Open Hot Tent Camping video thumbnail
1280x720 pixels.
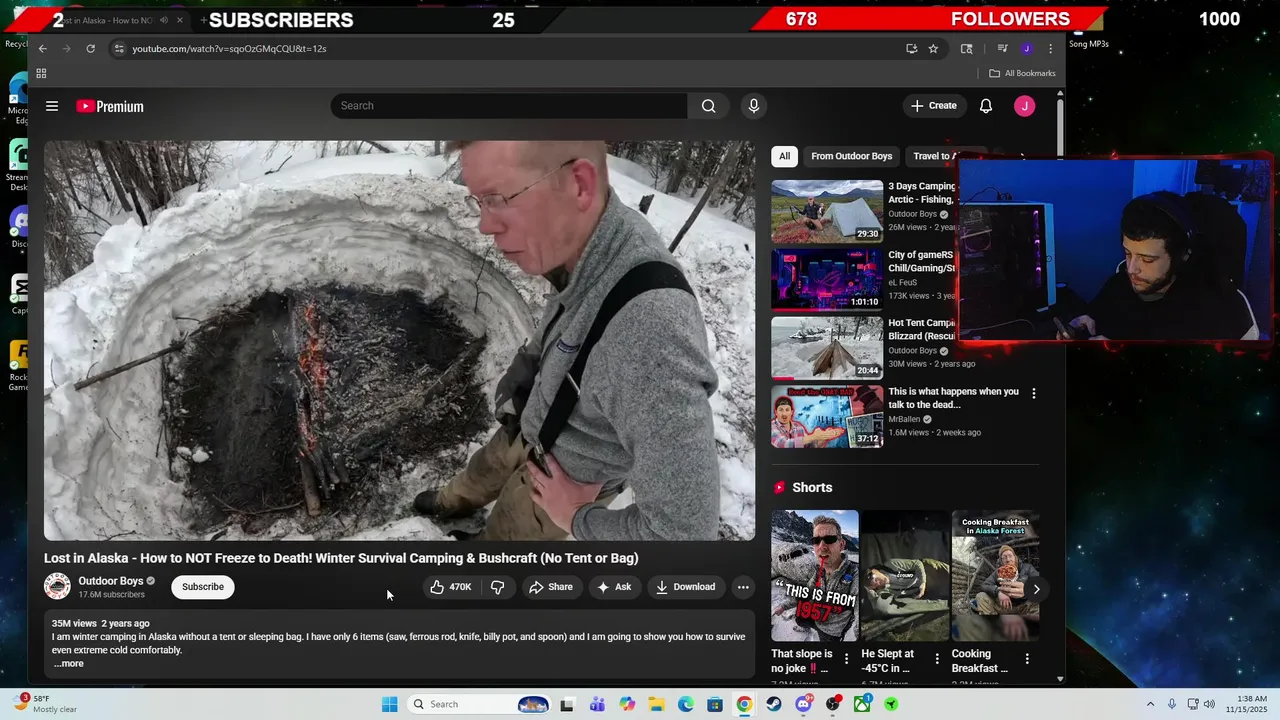pyautogui.click(x=827, y=348)
